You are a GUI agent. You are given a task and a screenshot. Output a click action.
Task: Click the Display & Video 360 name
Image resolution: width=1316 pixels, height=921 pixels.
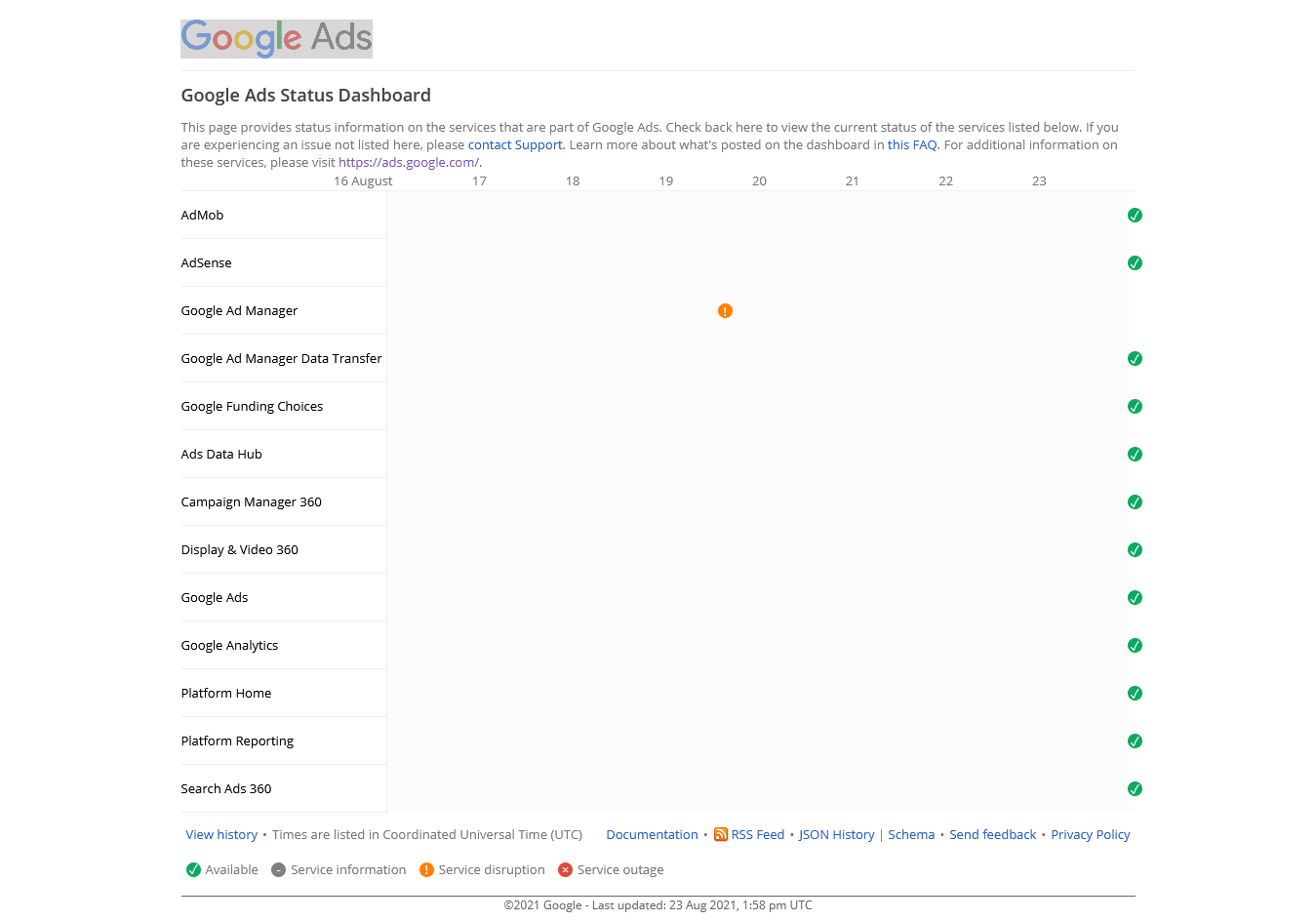point(239,550)
